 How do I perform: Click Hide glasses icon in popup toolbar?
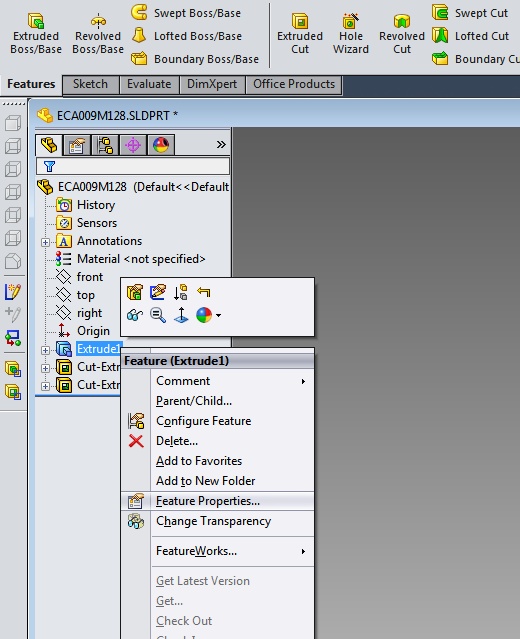click(134, 315)
